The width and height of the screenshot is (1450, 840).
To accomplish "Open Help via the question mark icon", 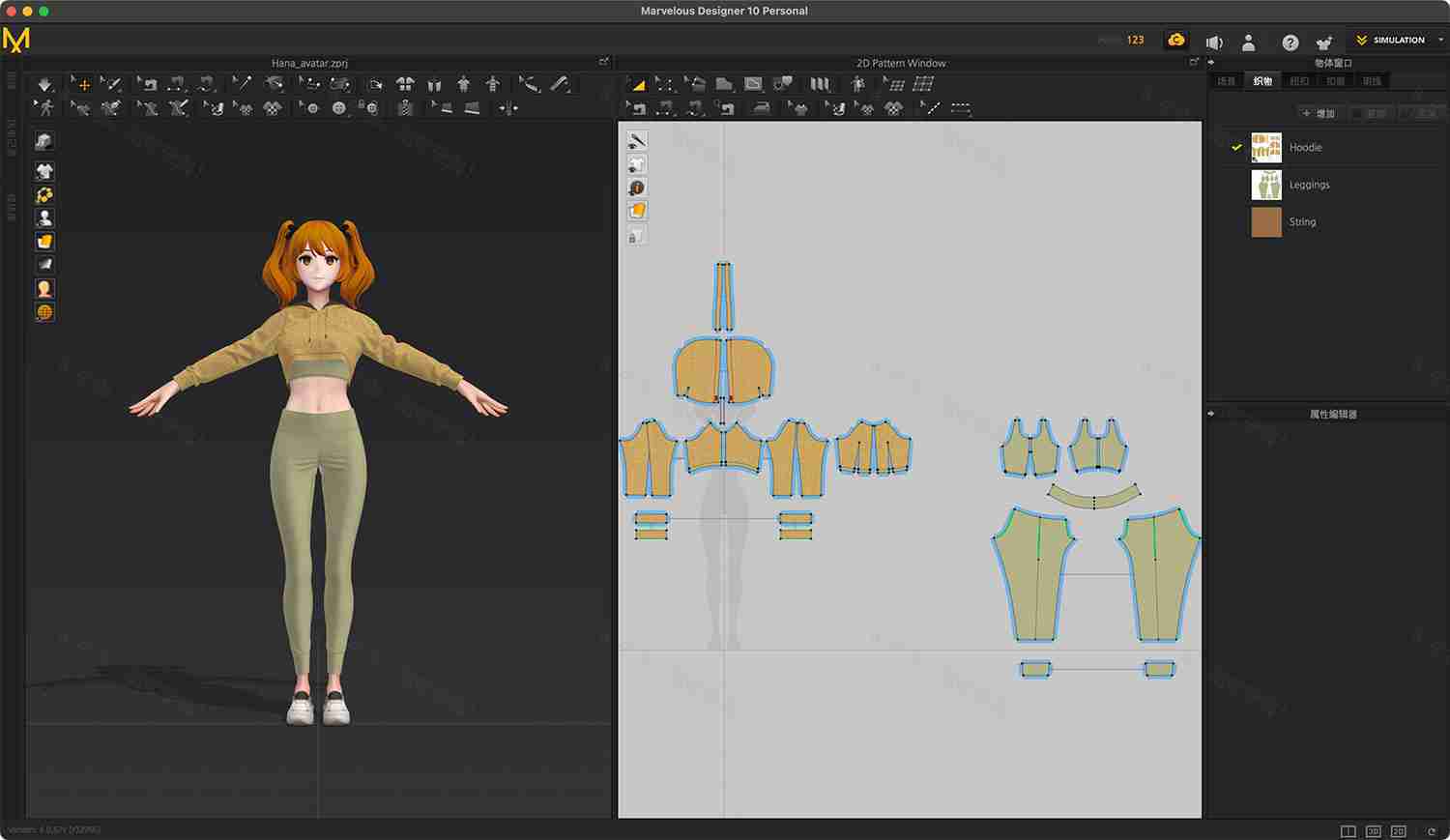I will tap(1289, 43).
